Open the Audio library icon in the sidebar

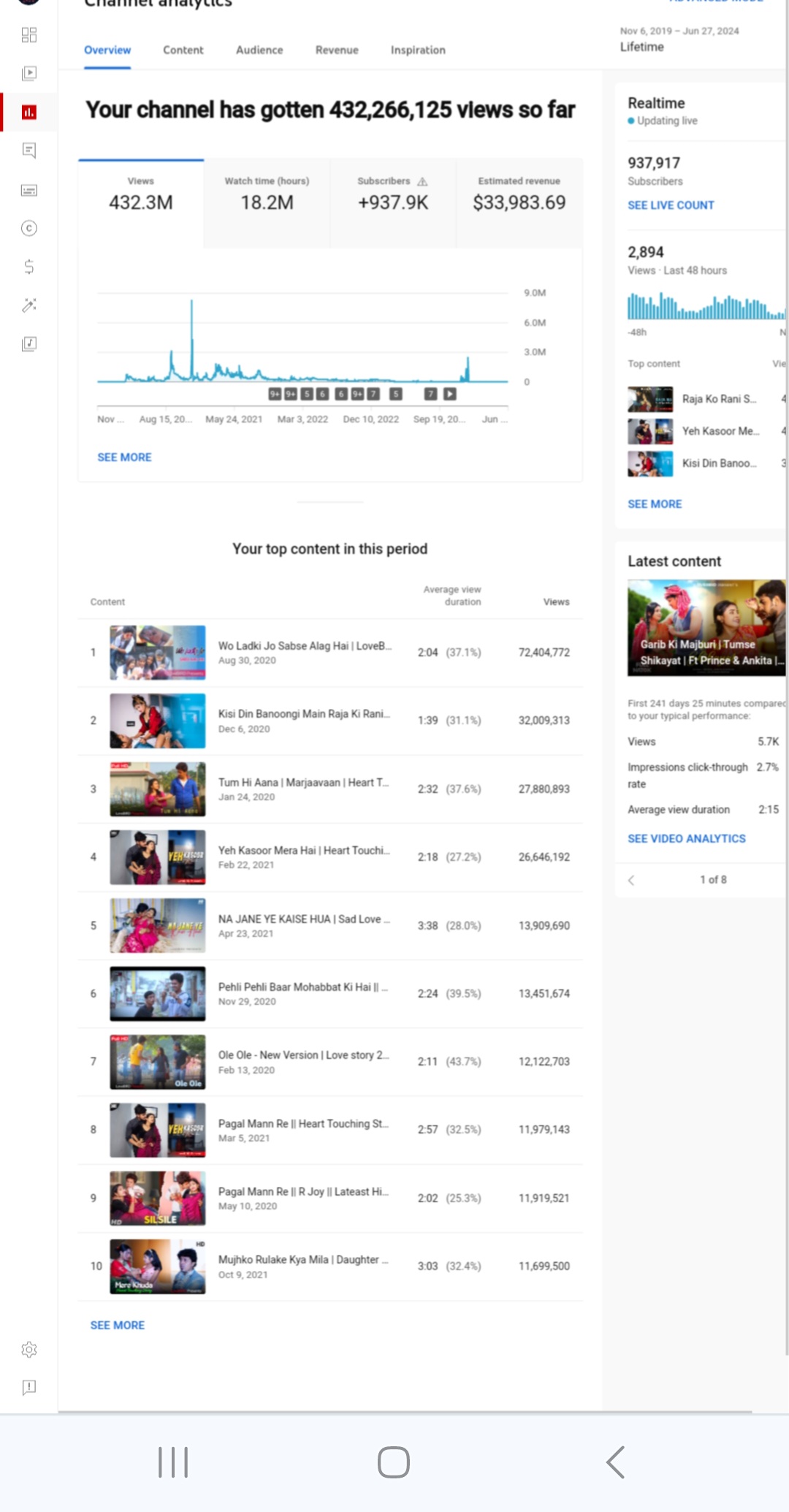(29, 343)
